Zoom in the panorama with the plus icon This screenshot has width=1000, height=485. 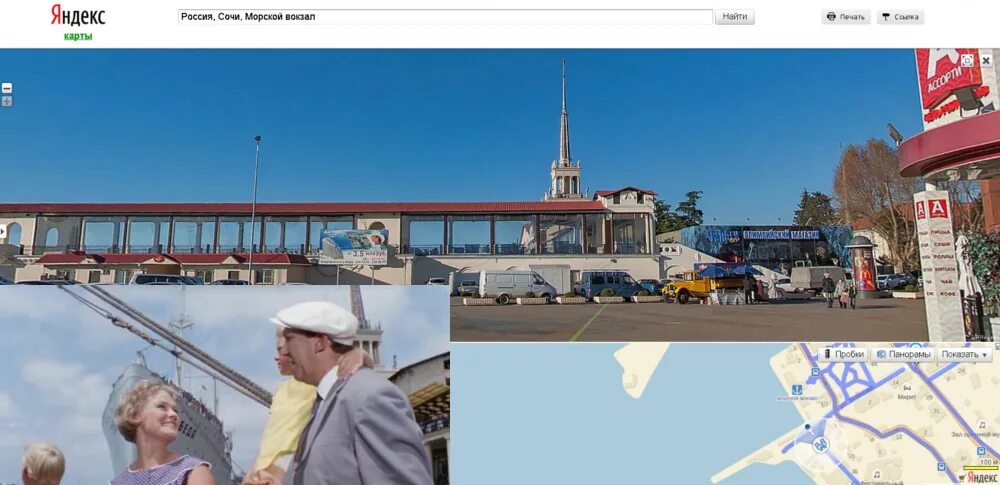(7, 101)
